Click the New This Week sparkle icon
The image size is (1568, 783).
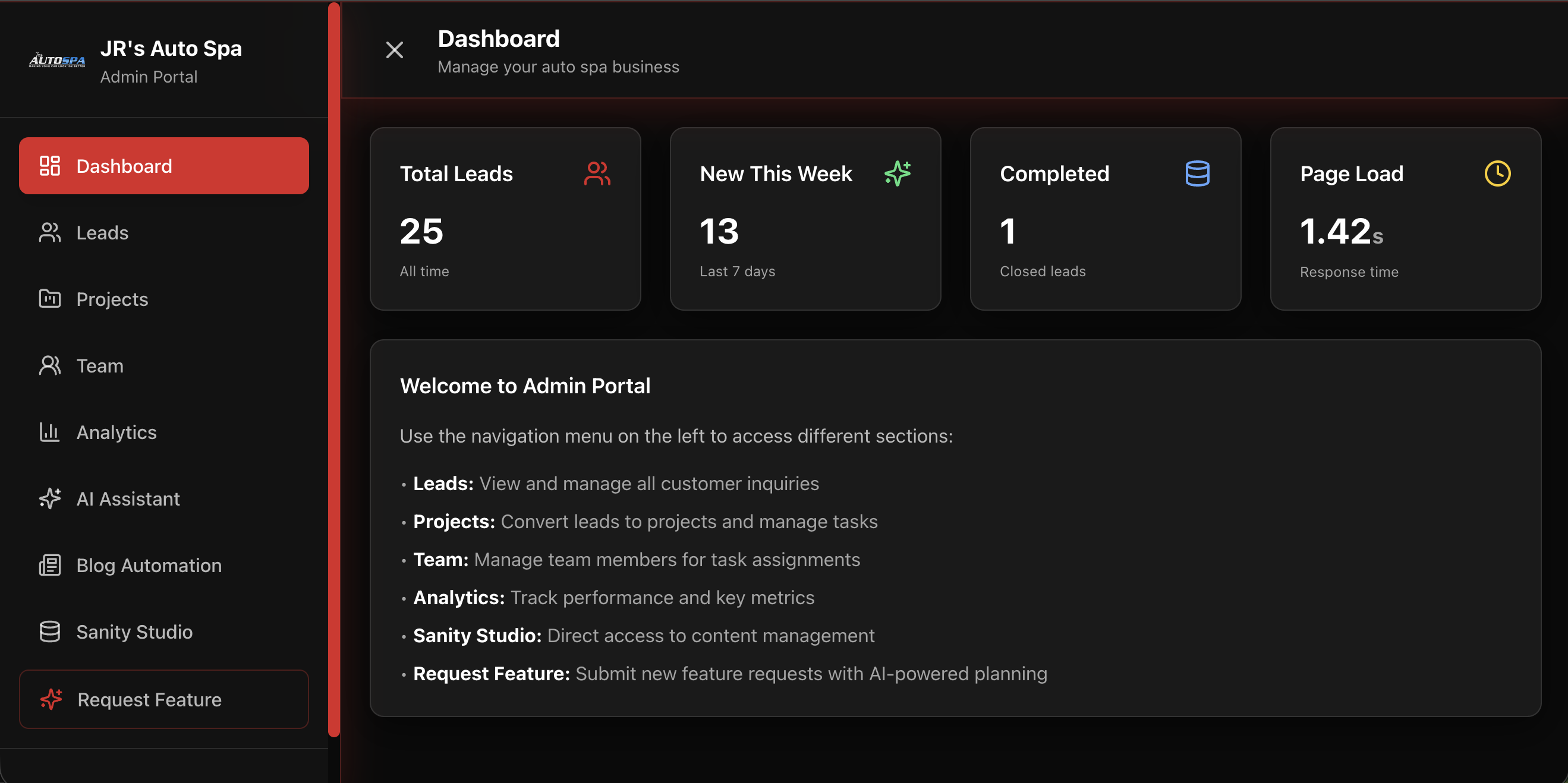pyautogui.click(x=897, y=173)
